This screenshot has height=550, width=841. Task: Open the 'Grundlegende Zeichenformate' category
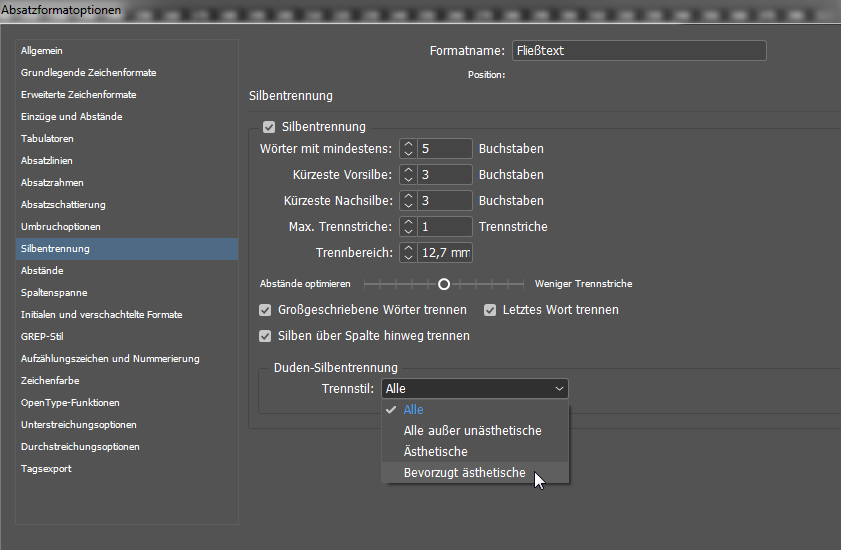click(x=89, y=73)
